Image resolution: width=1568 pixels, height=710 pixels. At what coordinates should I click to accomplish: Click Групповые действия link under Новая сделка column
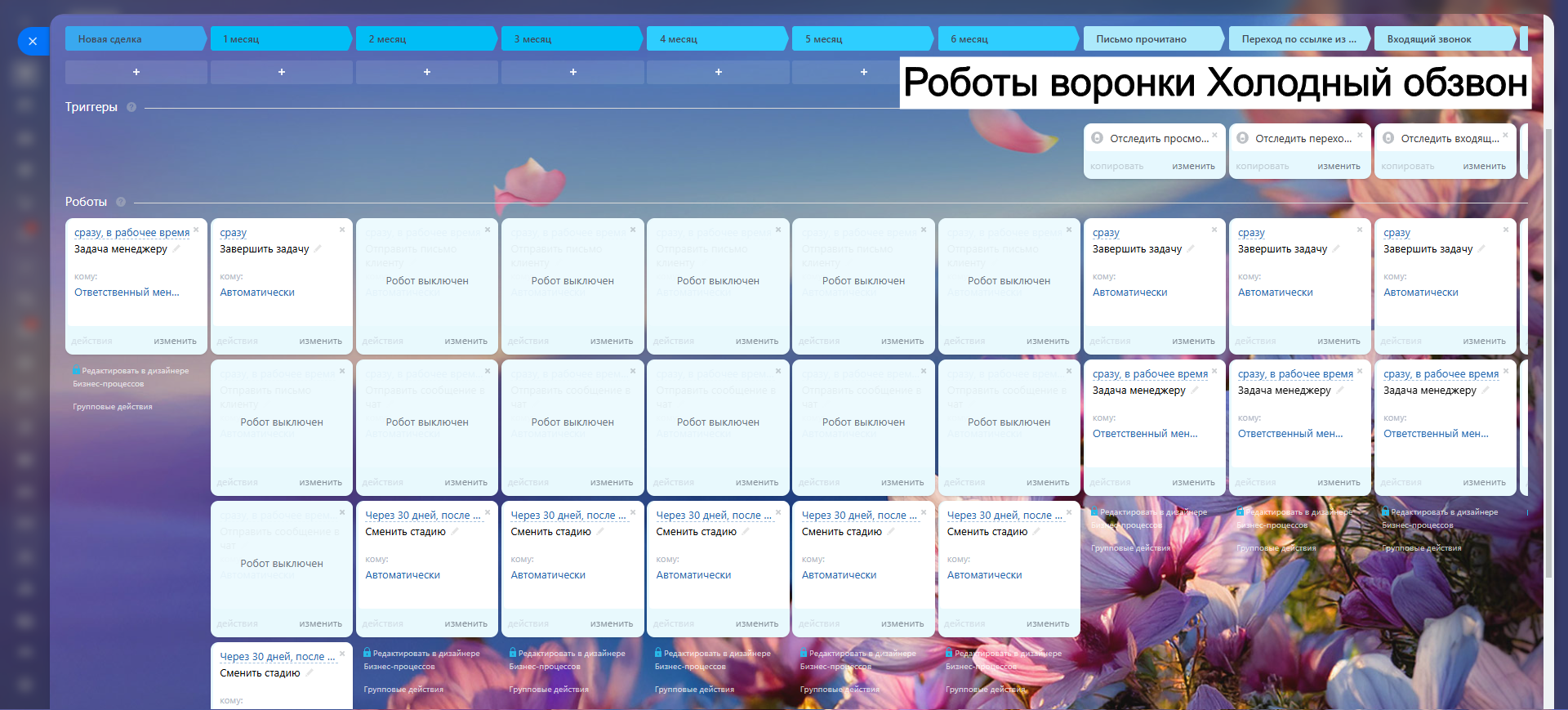coord(113,406)
